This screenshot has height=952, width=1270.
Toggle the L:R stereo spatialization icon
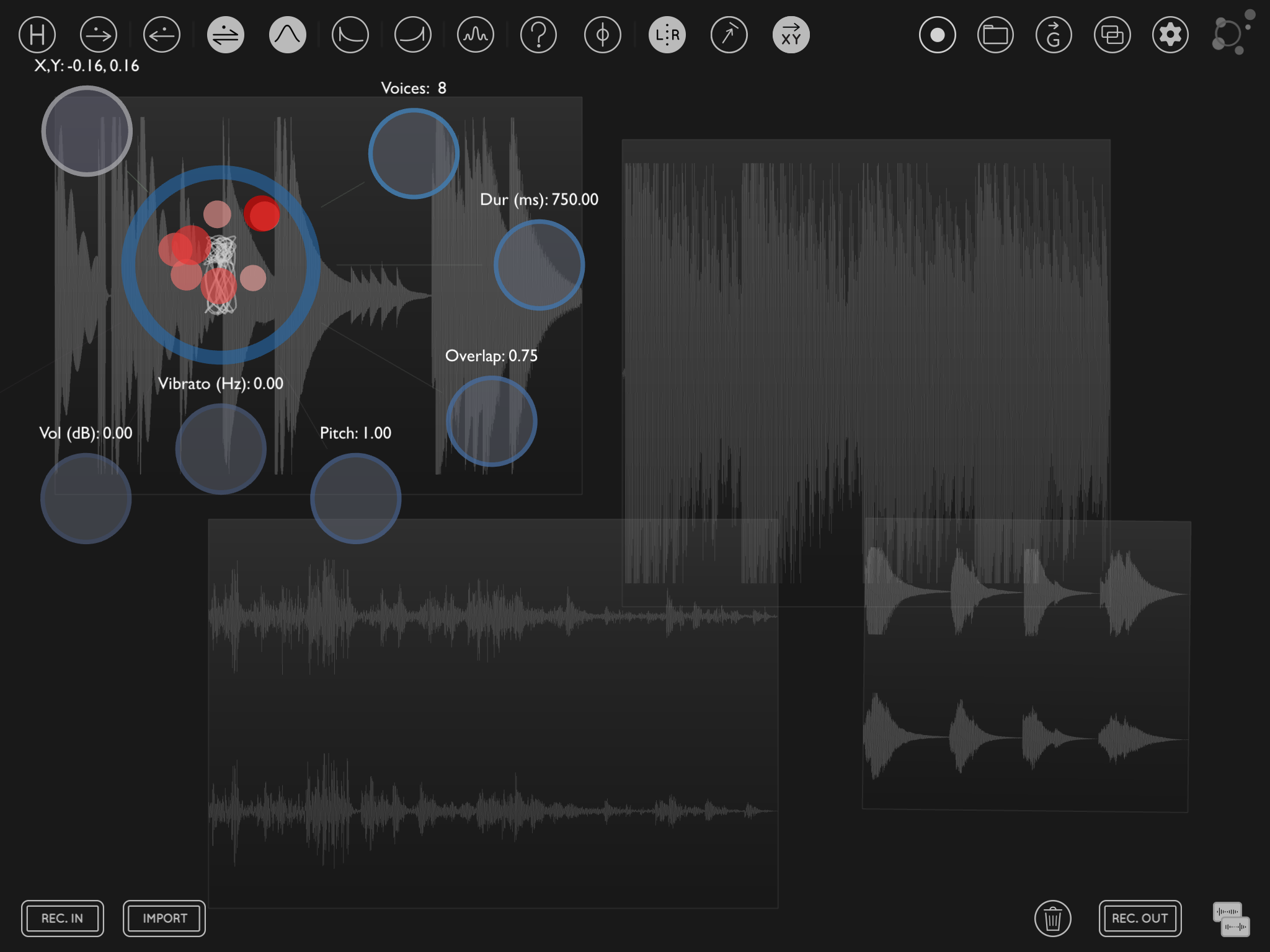tap(667, 35)
